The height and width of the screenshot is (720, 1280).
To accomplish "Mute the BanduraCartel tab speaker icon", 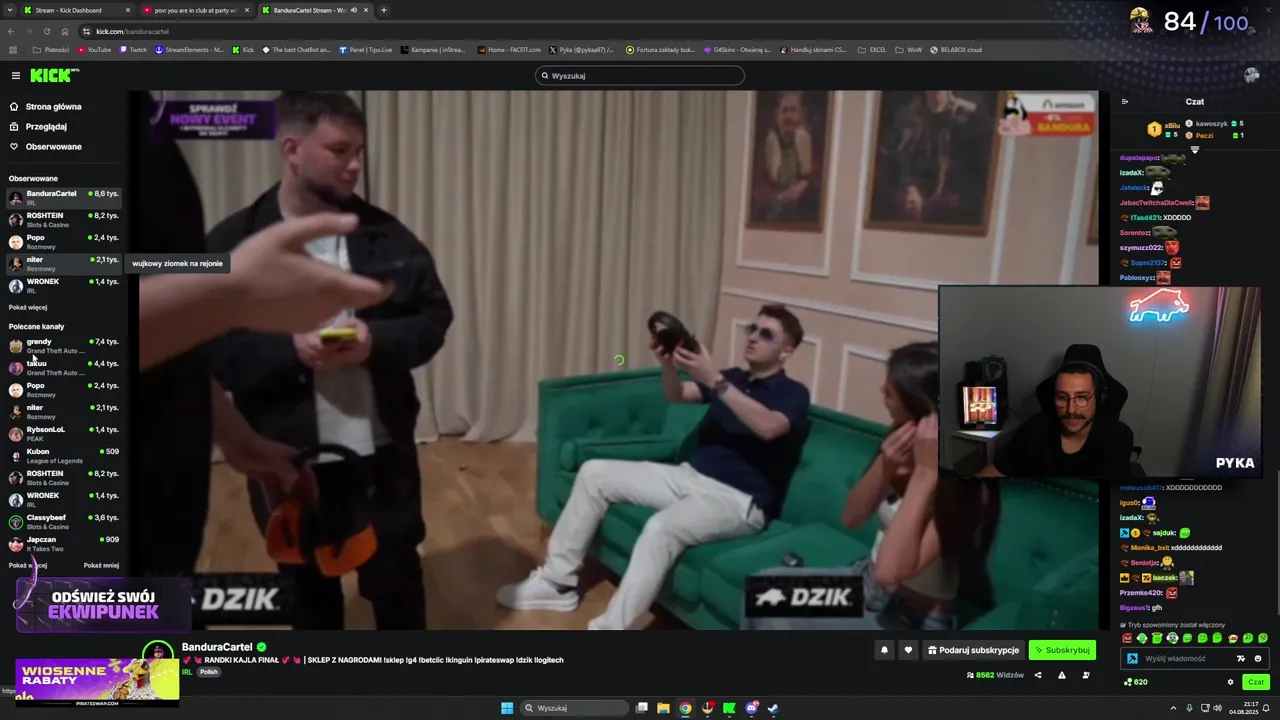I will coord(353,10).
